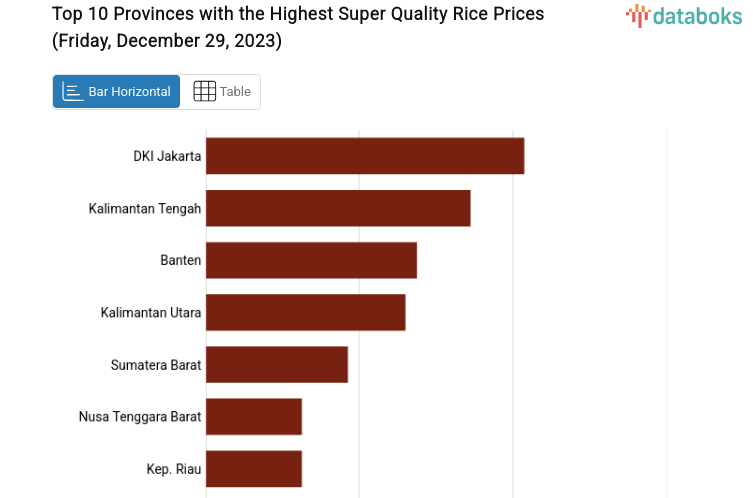Switch to Table view
Viewport: 753px width, 498px height.
[221, 92]
